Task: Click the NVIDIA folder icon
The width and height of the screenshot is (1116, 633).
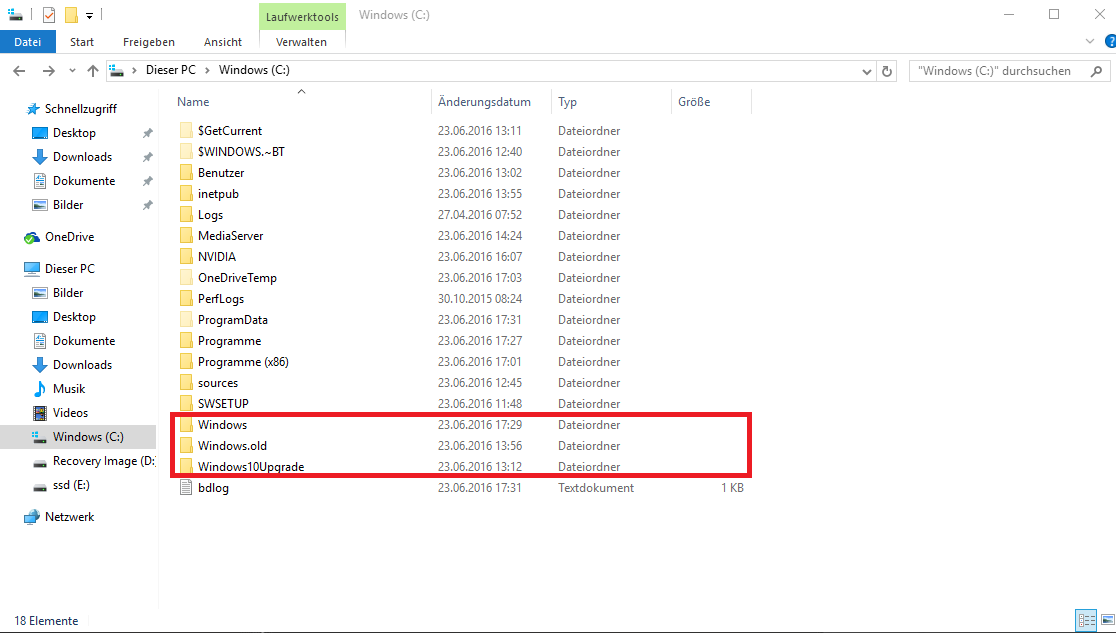Action: 186,256
